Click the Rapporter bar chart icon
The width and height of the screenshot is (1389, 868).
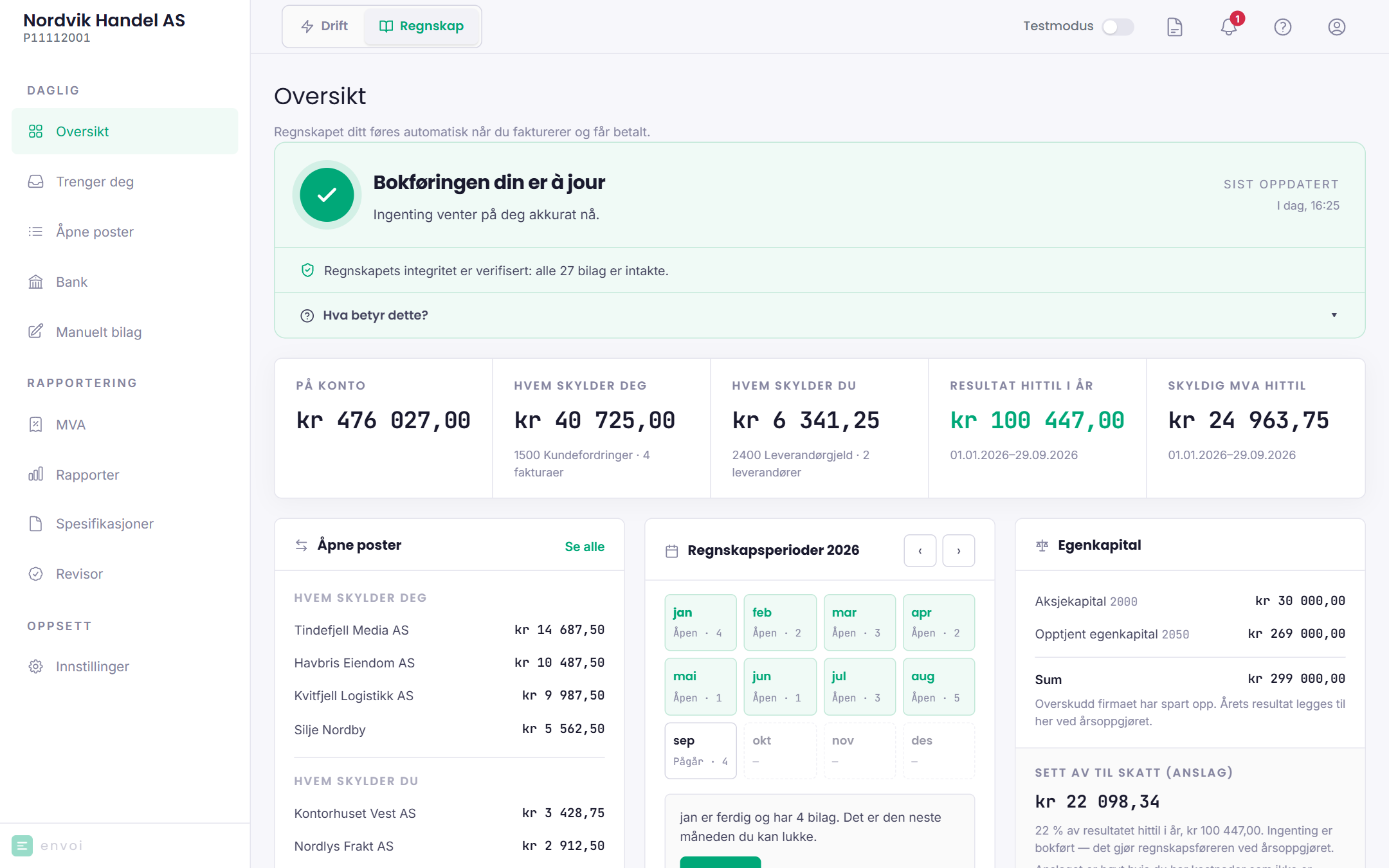[x=36, y=475]
